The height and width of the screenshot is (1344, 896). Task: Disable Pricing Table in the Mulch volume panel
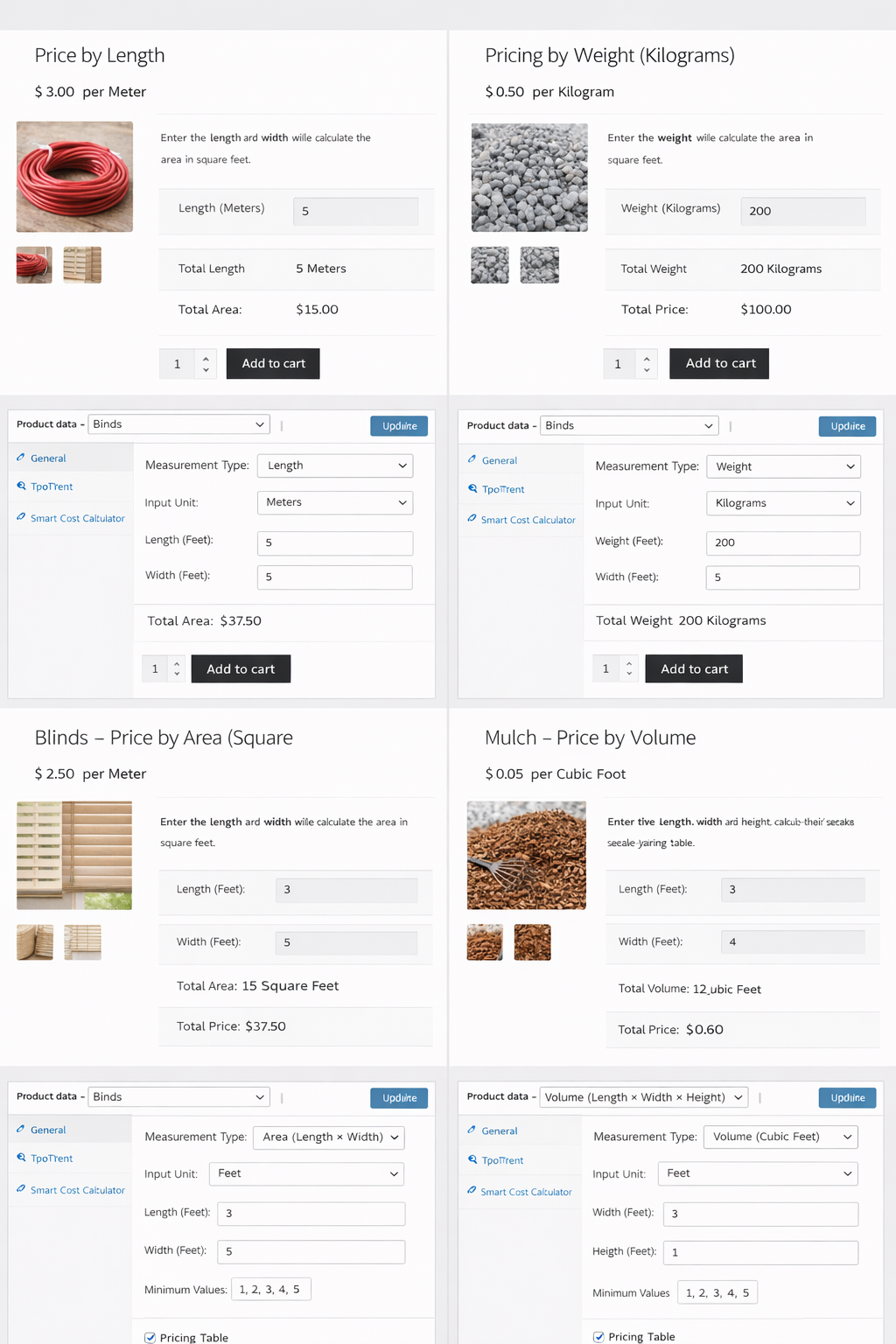pyautogui.click(x=598, y=1337)
